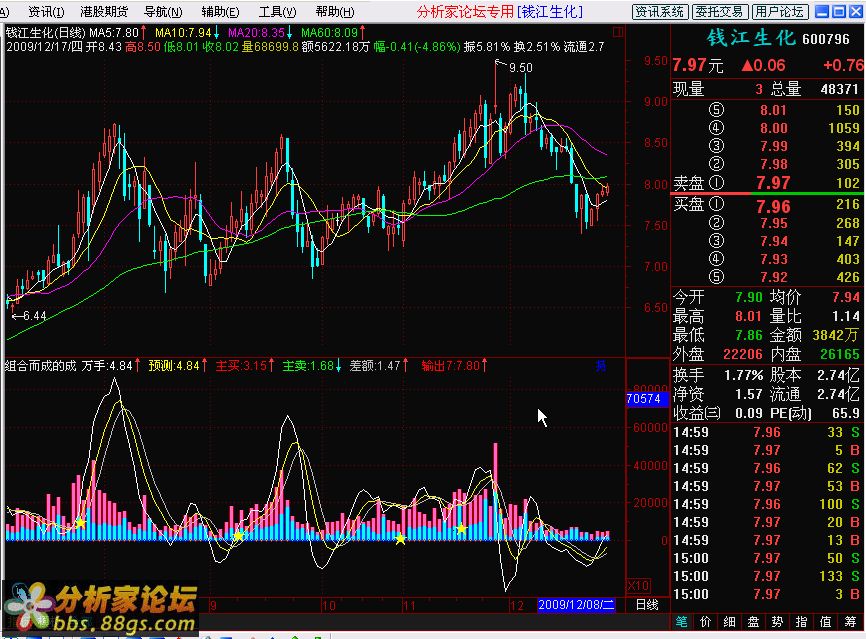Screen dimensions: 866x639
Task: Click the yellow star signal just before month 10
Action: [238, 535]
